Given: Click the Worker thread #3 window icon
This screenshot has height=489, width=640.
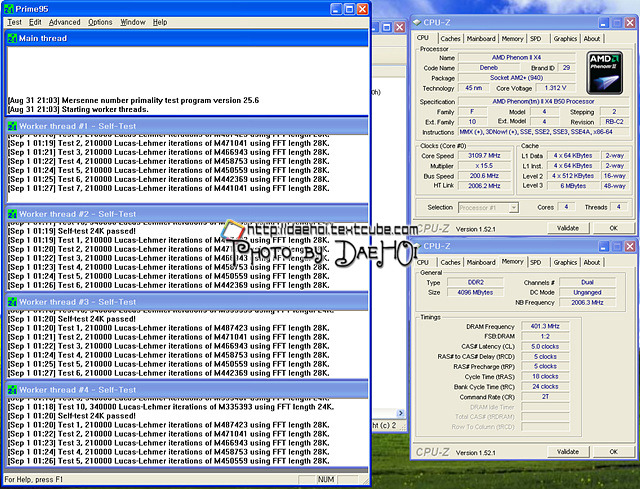Looking at the screenshot, I should click(12, 302).
